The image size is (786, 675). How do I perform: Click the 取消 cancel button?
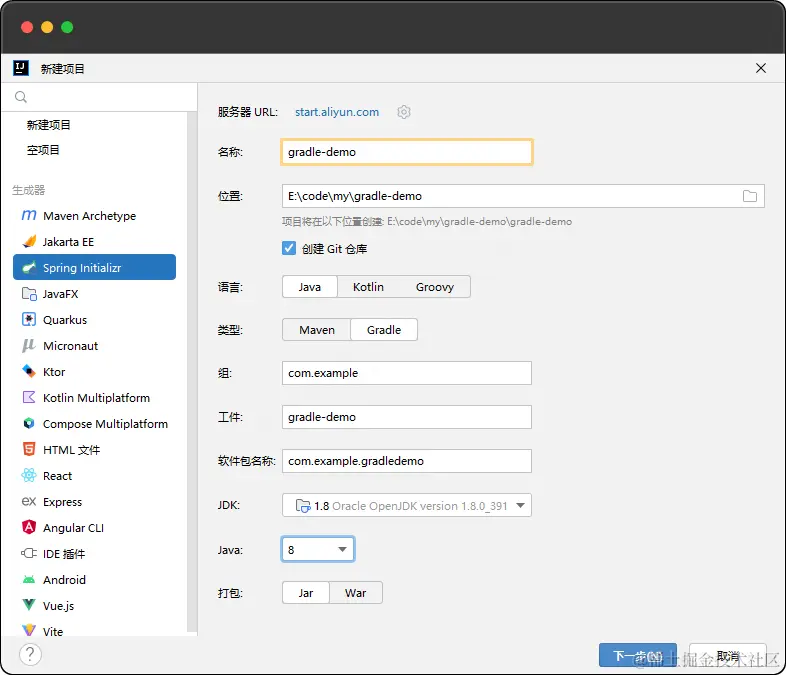[x=728, y=655]
